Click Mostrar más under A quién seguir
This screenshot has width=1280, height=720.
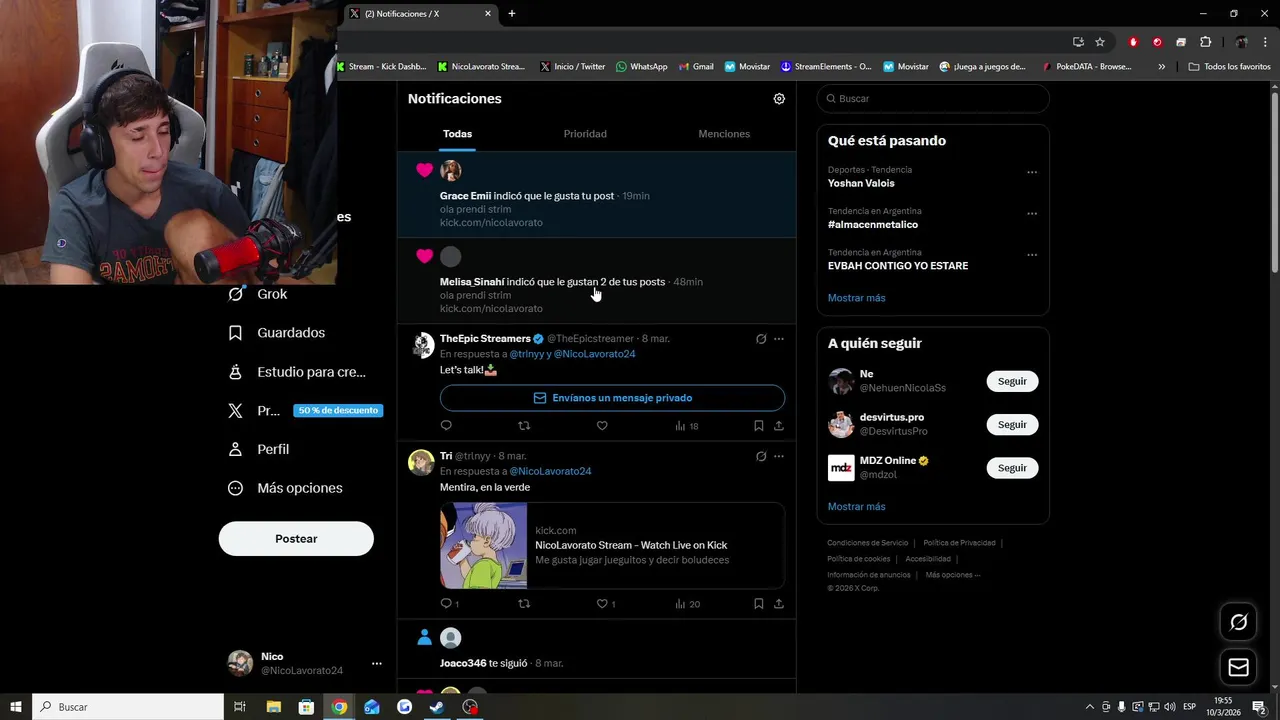(x=856, y=507)
